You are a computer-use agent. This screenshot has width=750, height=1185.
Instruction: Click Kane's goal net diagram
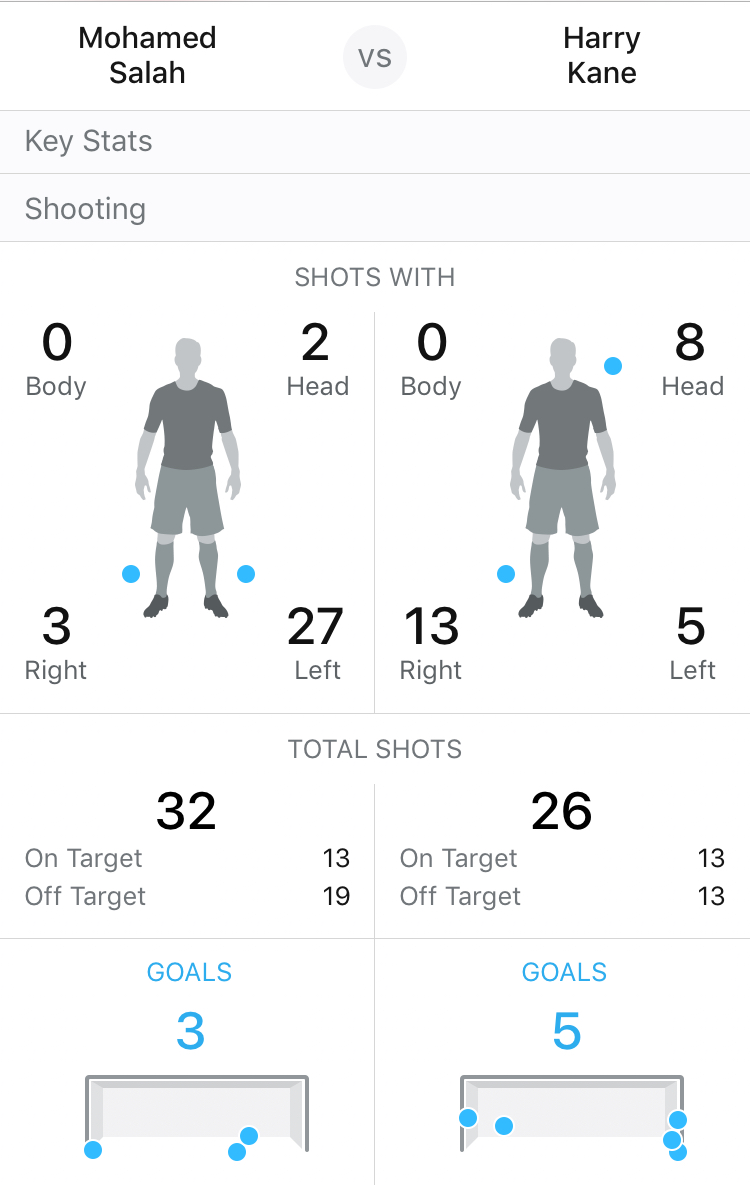pyautogui.click(x=572, y=1113)
